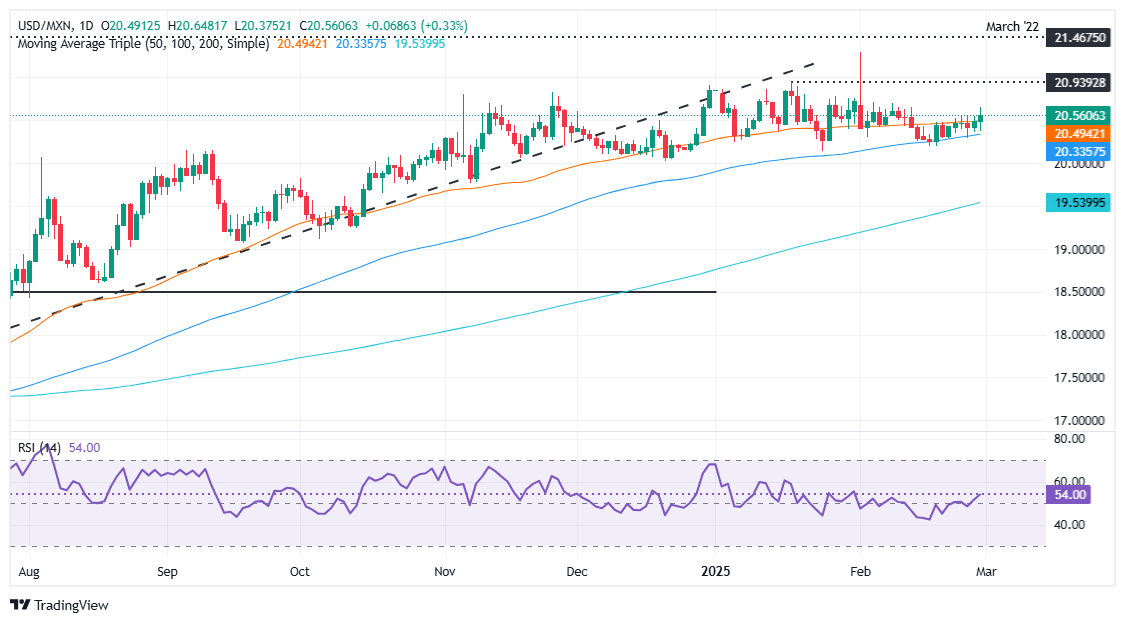Click the green 20.56063 current price tag

coord(1078,116)
